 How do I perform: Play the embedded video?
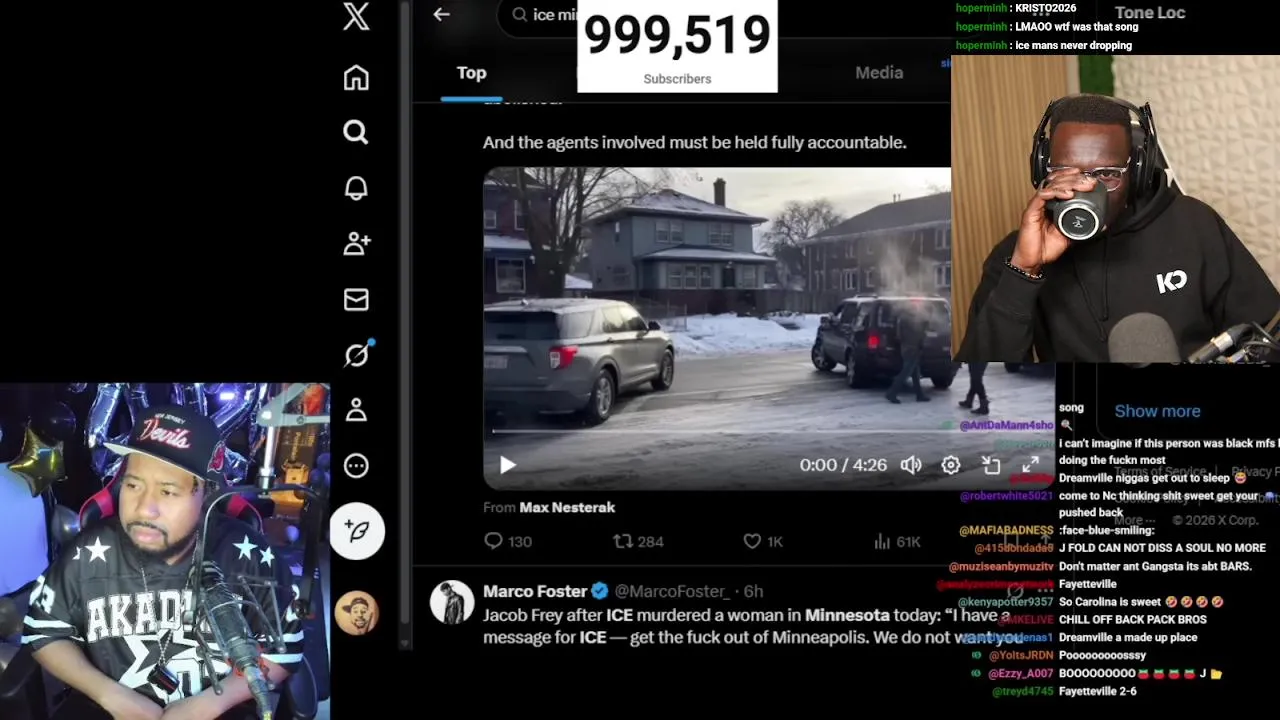[507, 465]
